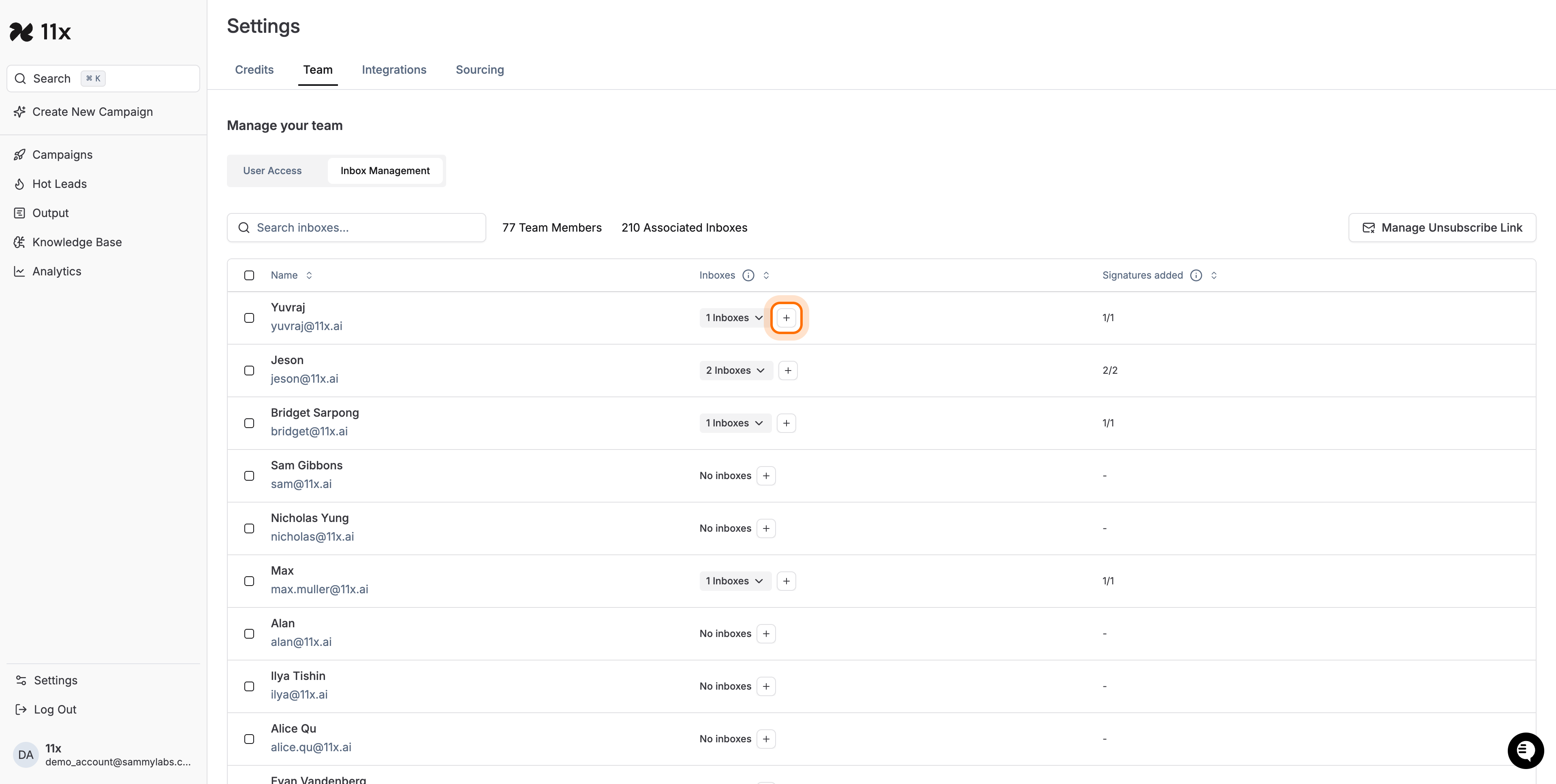Screen dimensions: 1556x784
Task: Open Settings in the sidebar
Action: (x=55, y=680)
